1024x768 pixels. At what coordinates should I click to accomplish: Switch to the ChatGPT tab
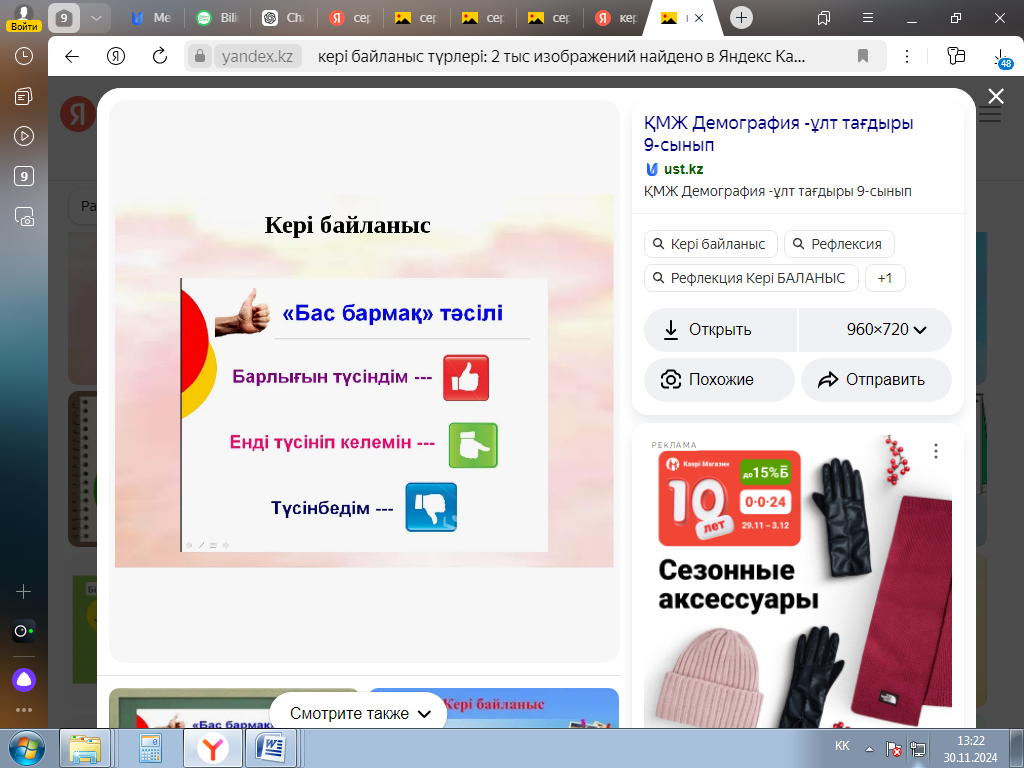285,18
